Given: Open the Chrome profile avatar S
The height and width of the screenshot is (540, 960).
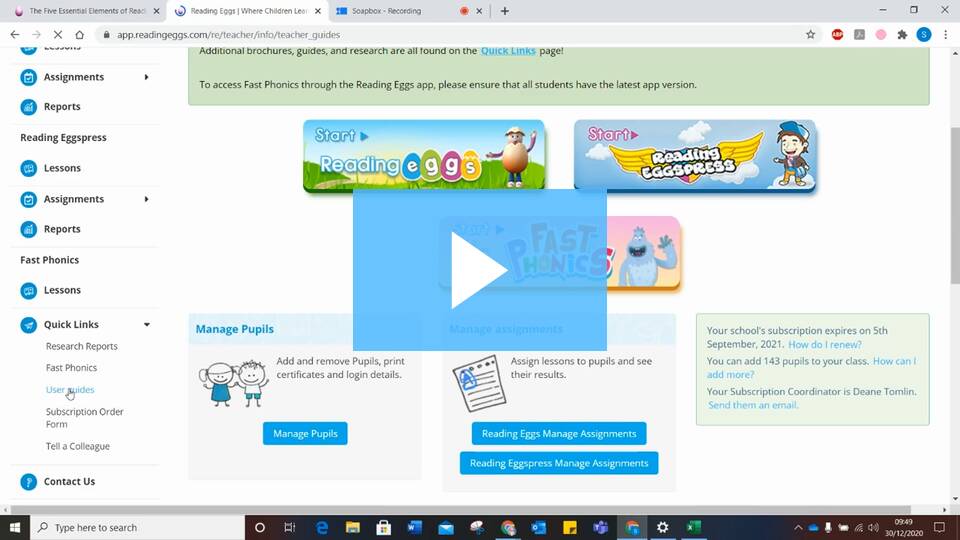Looking at the screenshot, I should point(924,35).
